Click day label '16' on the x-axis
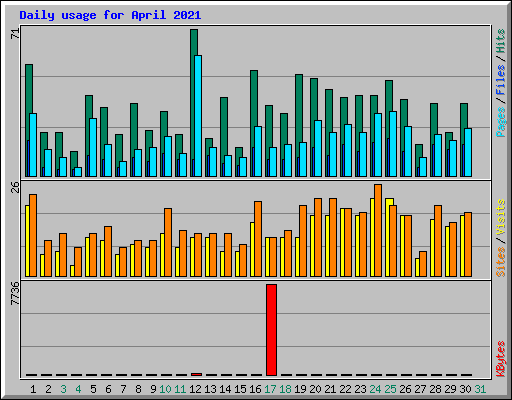The image size is (512, 400). pyautogui.click(x=255, y=389)
